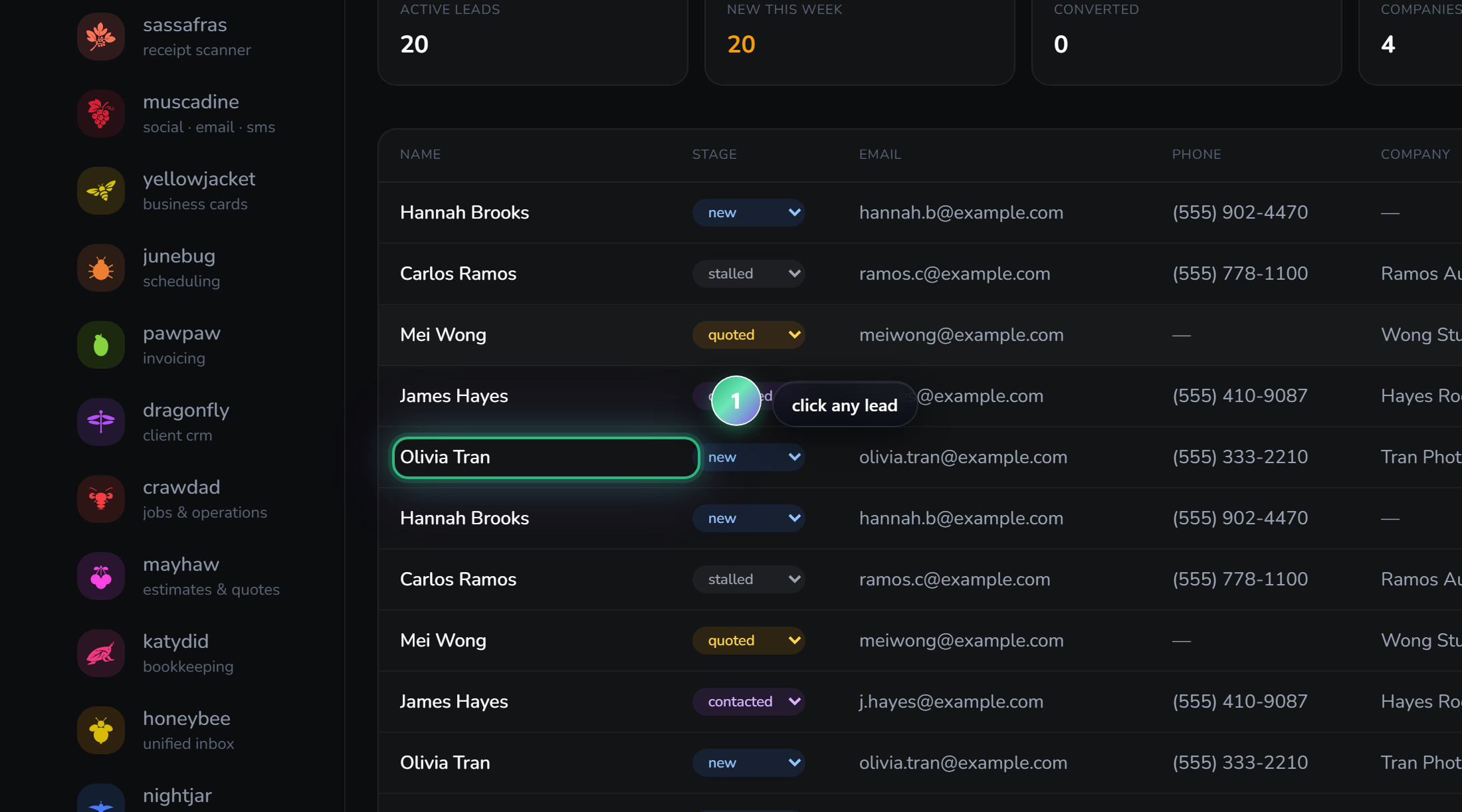This screenshot has width=1462, height=812.
Task: Open the sassafras receipt scanner icon
Action: pos(101,37)
